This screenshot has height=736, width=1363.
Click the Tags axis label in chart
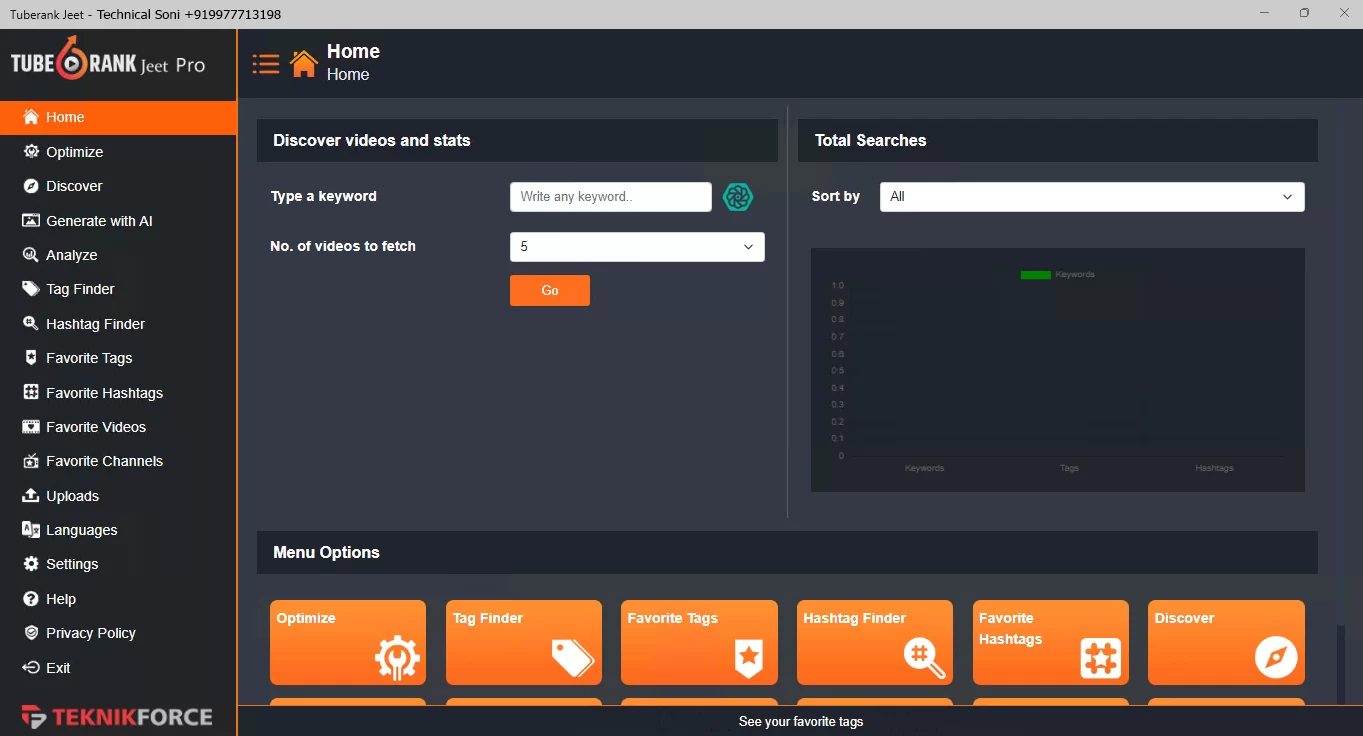tap(1069, 468)
